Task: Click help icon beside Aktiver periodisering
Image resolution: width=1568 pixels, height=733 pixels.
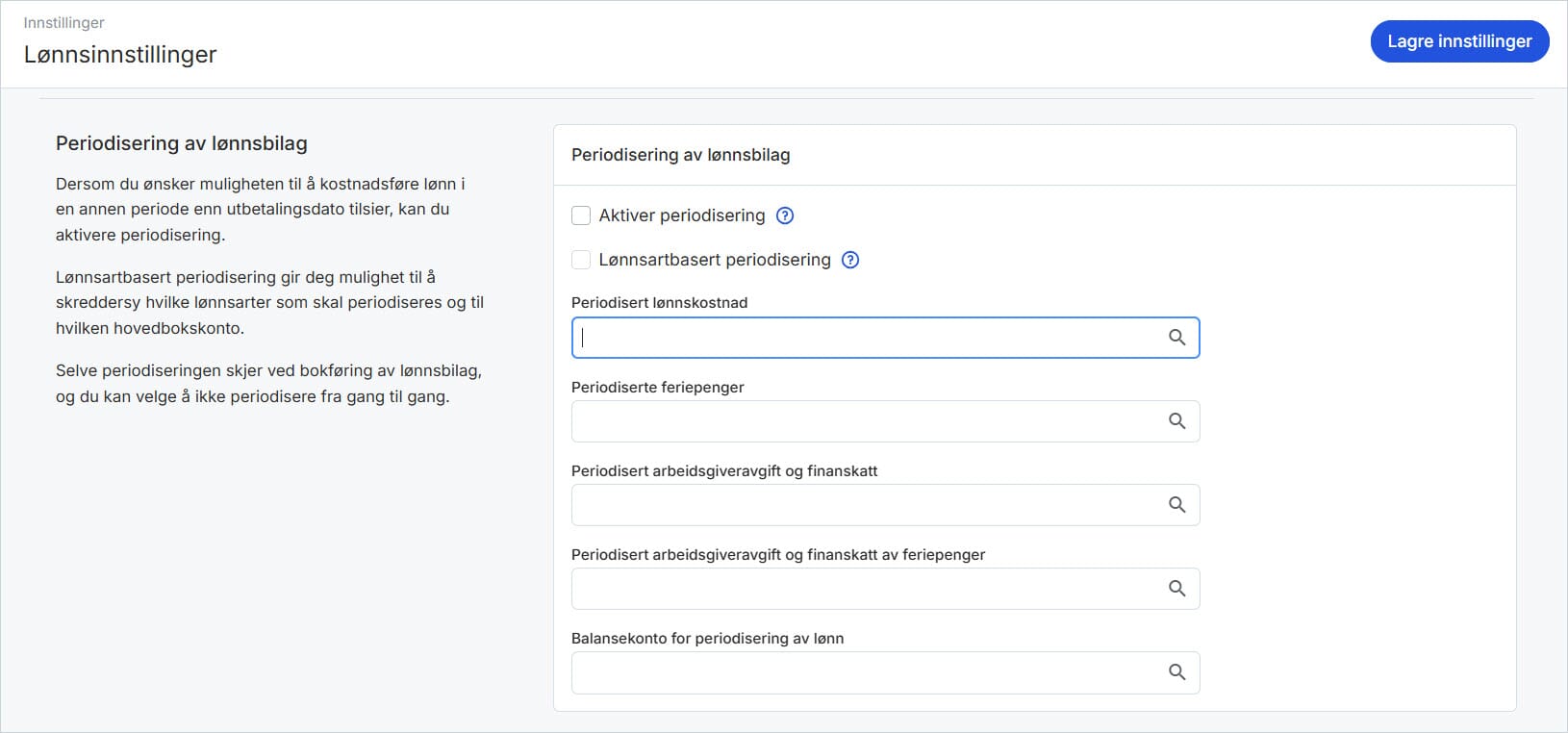Action: pyautogui.click(x=785, y=215)
